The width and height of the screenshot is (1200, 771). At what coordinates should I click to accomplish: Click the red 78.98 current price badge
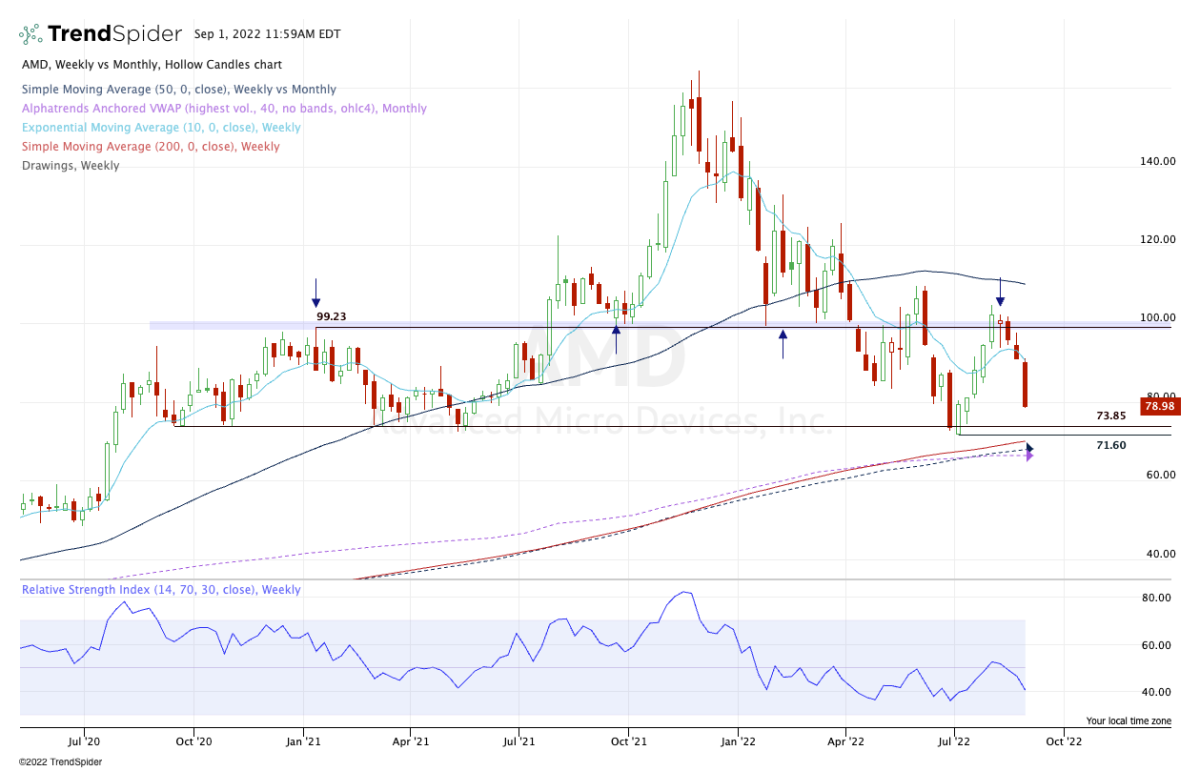coord(1159,406)
